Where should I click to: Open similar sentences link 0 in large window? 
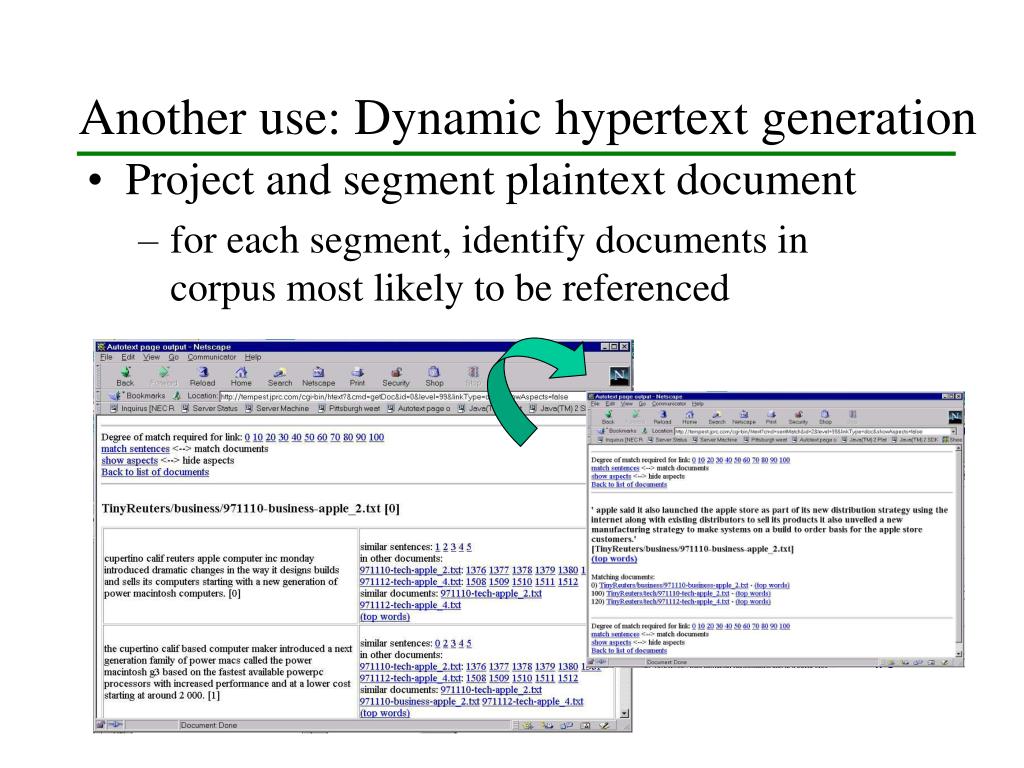click(x=438, y=643)
